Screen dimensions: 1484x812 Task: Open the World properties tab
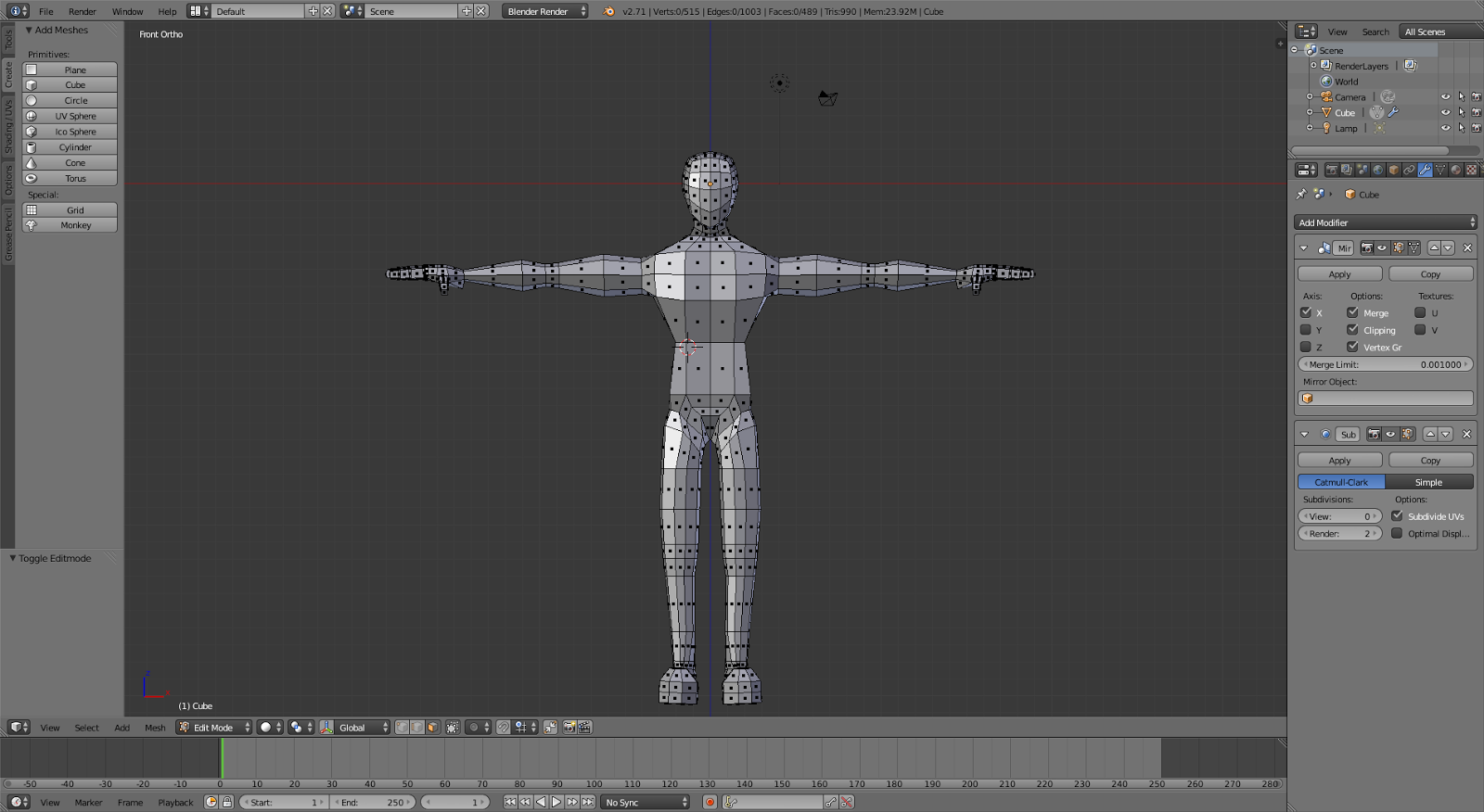click(x=1377, y=170)
